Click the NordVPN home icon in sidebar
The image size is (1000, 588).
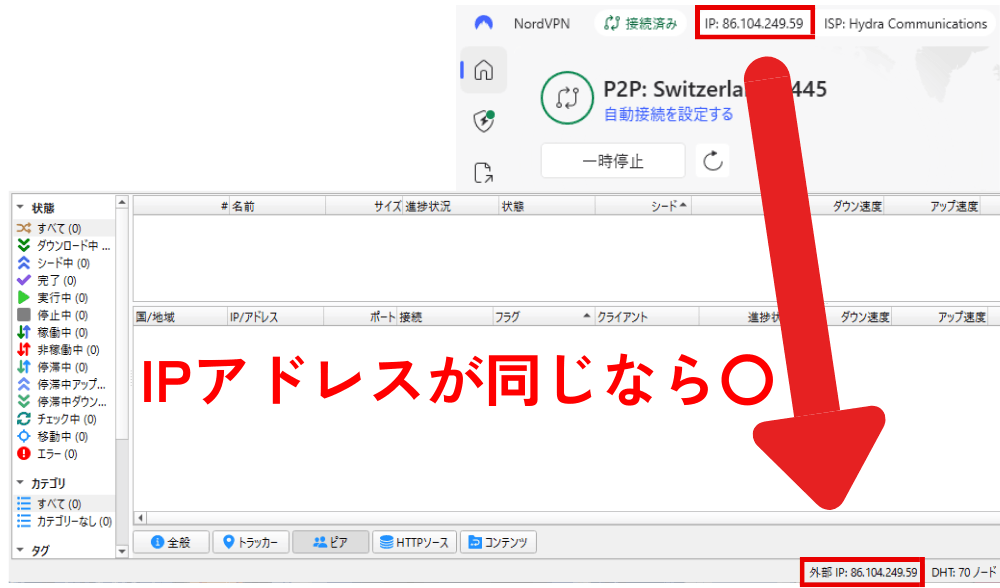(x=484, y=71)
